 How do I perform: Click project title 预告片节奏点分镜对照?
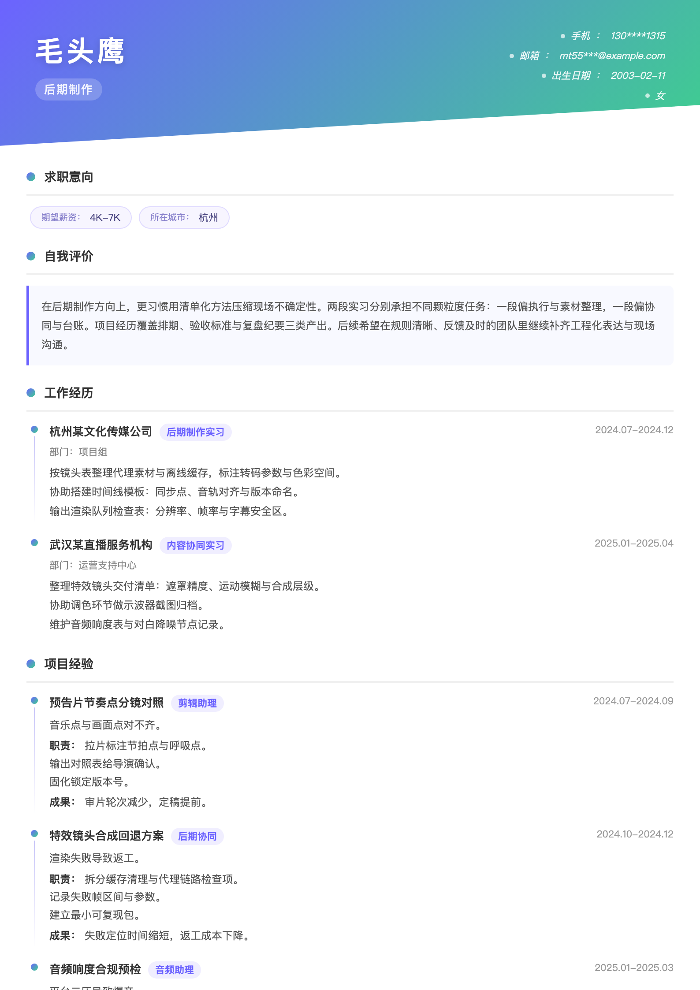point(107,703)
